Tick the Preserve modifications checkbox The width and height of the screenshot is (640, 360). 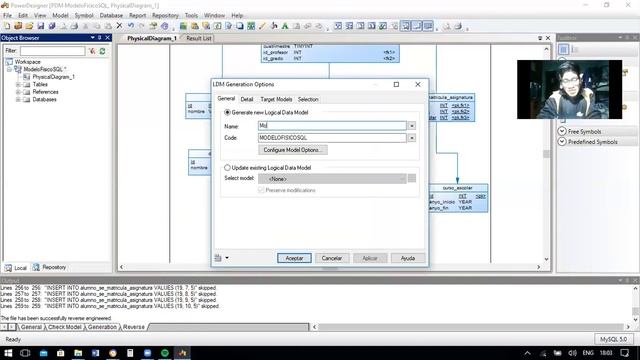261,190
